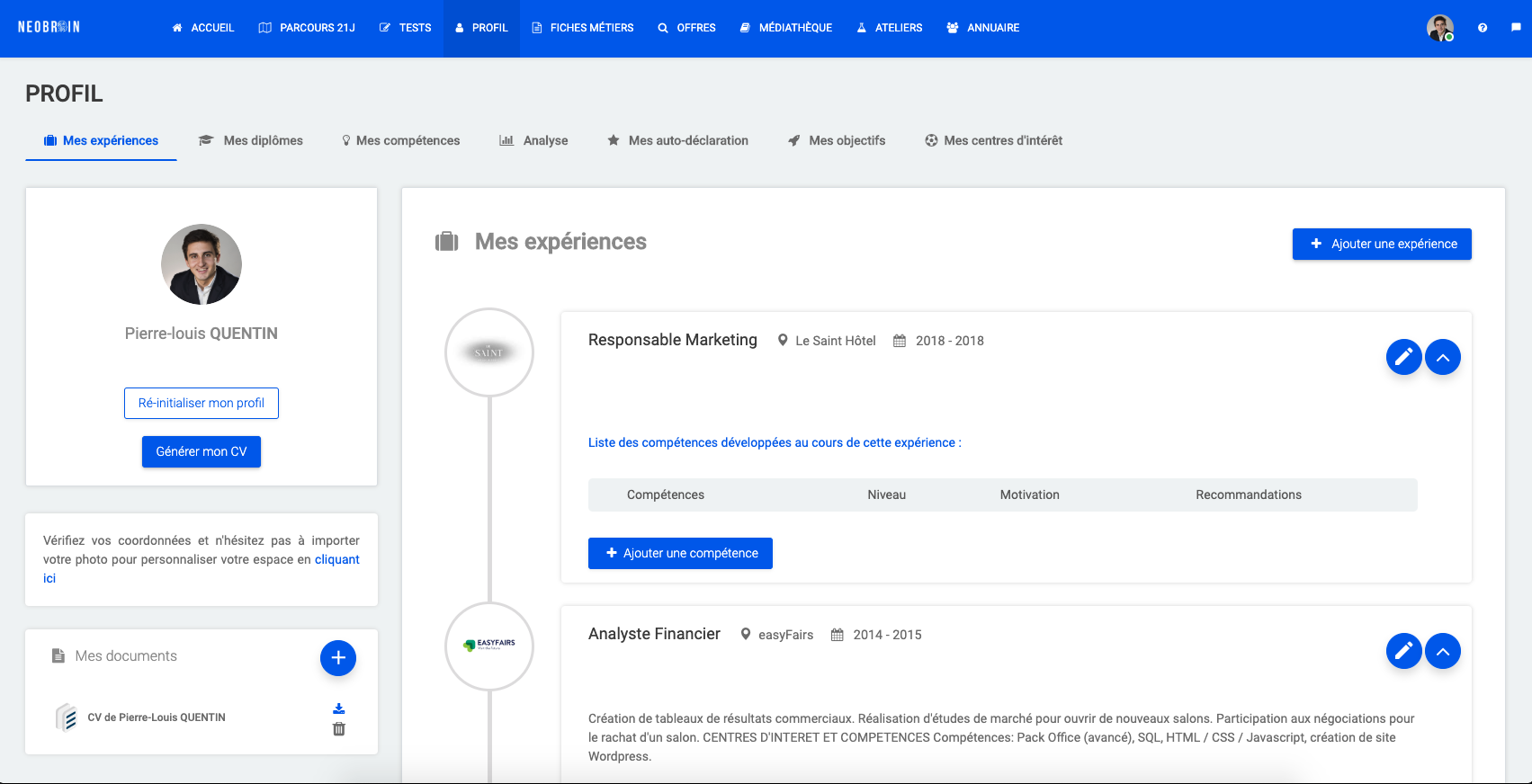Open the Tests section
The width and height of the screenshot is (1532, 784).
405,28
